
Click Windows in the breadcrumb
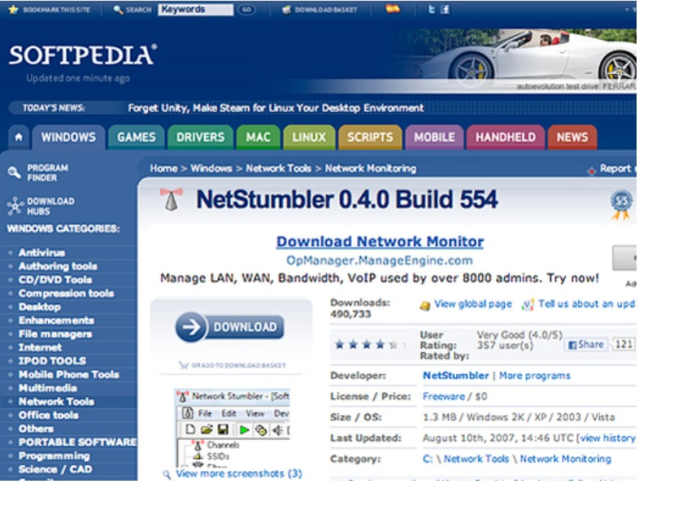[211, 169]
